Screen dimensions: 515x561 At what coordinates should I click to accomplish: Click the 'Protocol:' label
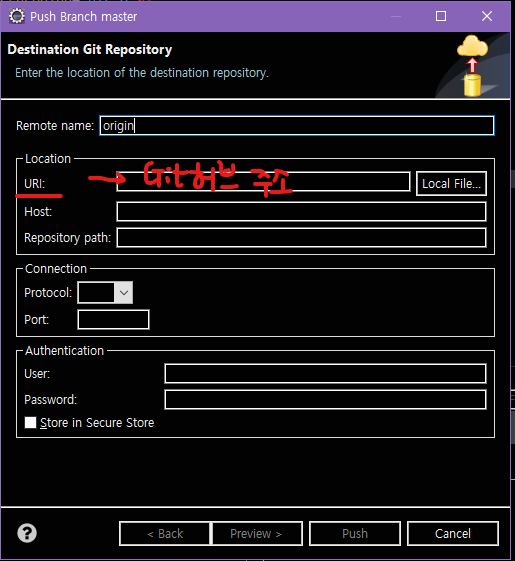point(48,293)
